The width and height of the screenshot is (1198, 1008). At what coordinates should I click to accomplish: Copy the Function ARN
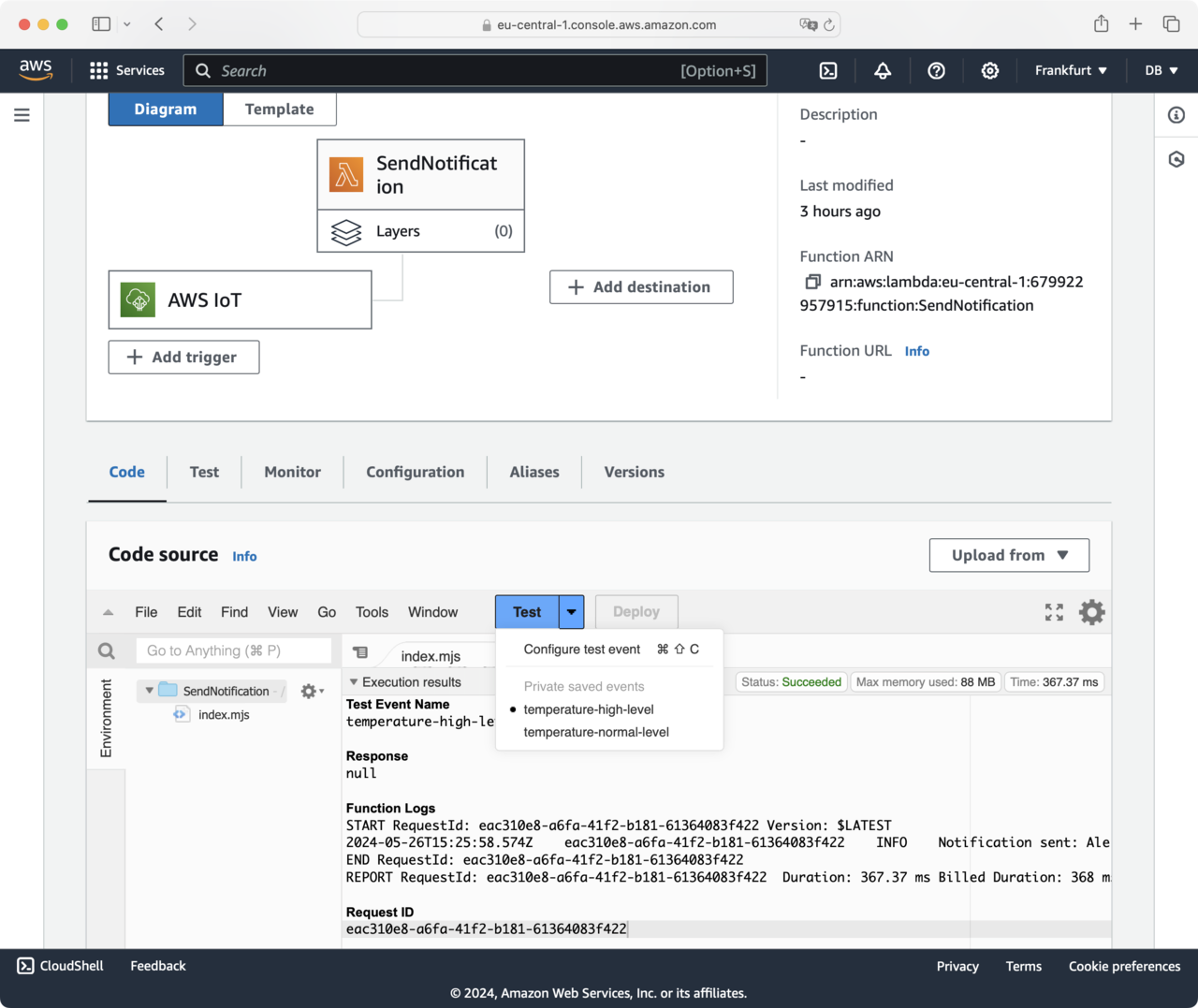click(812, 282)
